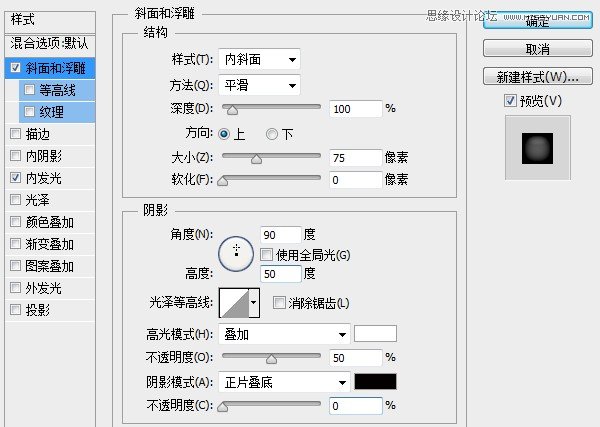This screenshot has height=427, width=600.
Task: Open the 高光模式 dropdown showing 叠加
Action: tap(284, 334)
